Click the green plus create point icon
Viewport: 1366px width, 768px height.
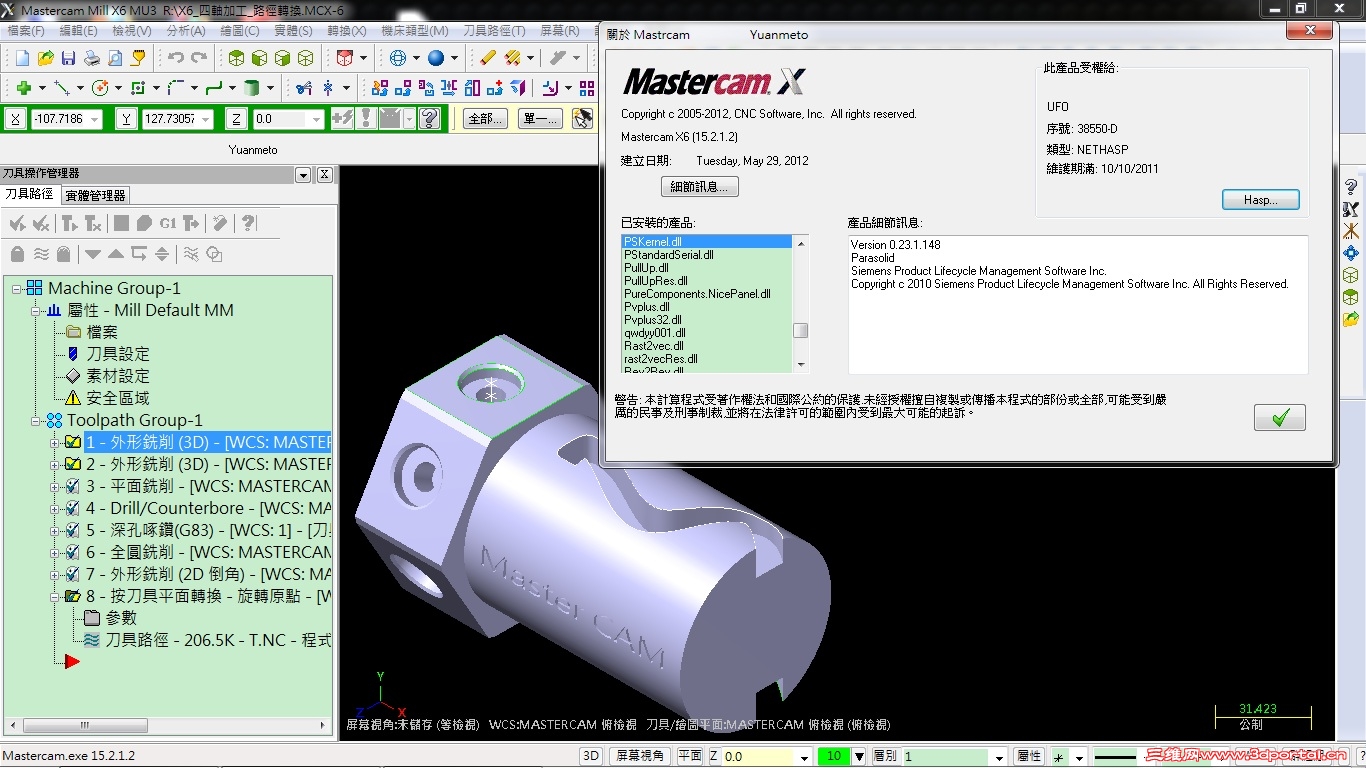click(23, 88)
